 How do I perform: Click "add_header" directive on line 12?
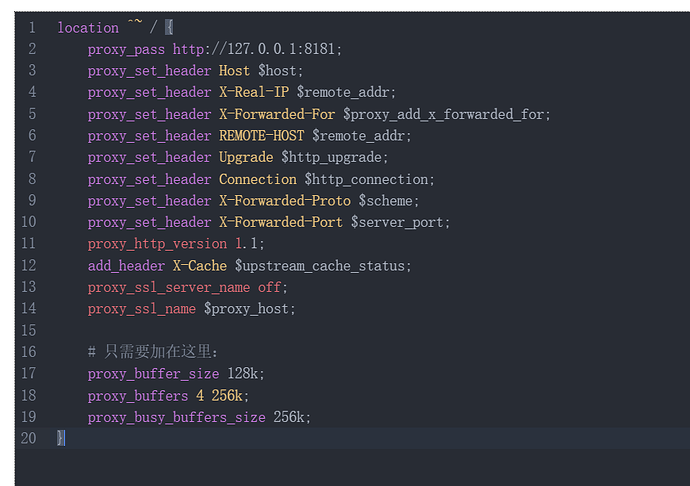click(x=126, y=266)
